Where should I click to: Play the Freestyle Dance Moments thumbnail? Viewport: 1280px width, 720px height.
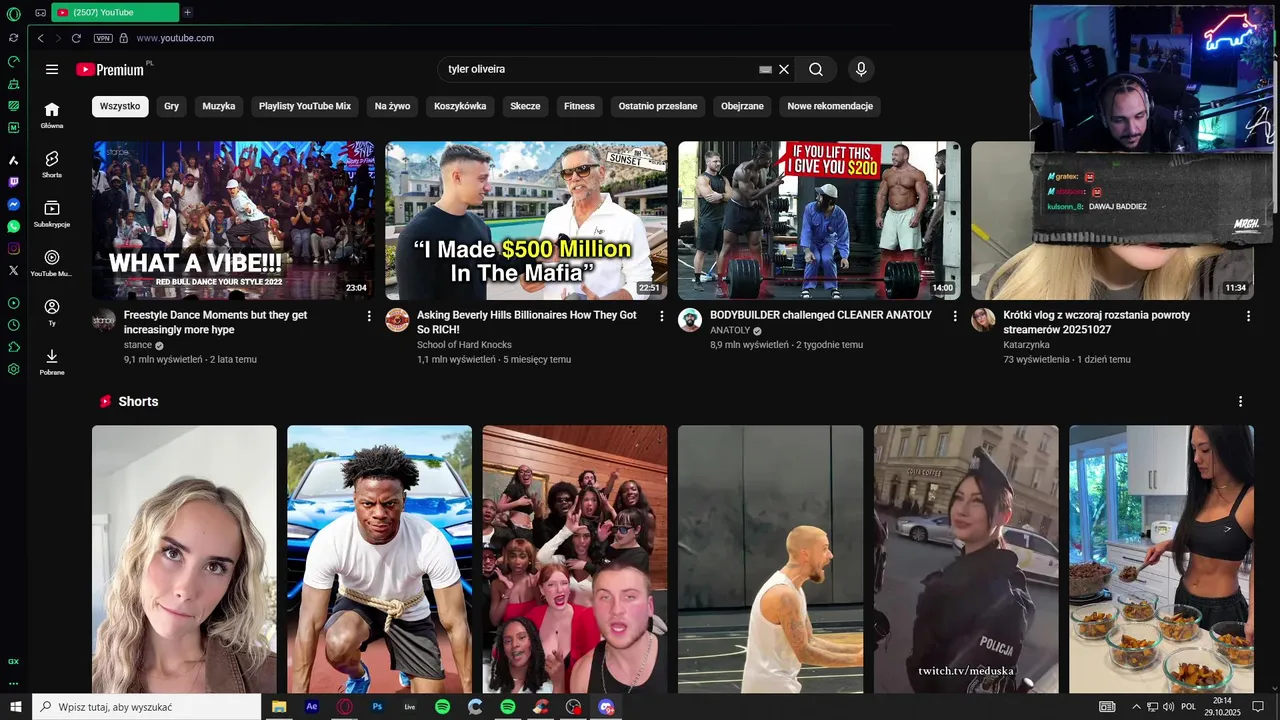pyautogui.click(x=233, y=220)
